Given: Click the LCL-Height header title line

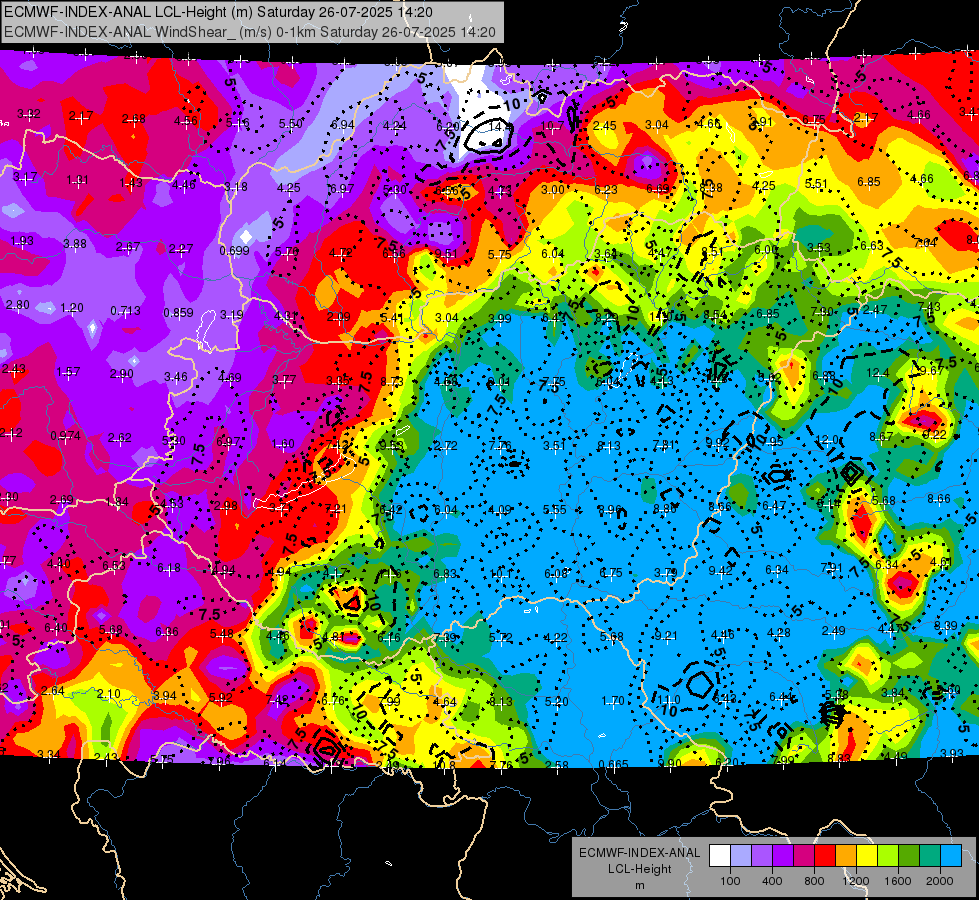Looking at the screenshot, I should 218,12.
